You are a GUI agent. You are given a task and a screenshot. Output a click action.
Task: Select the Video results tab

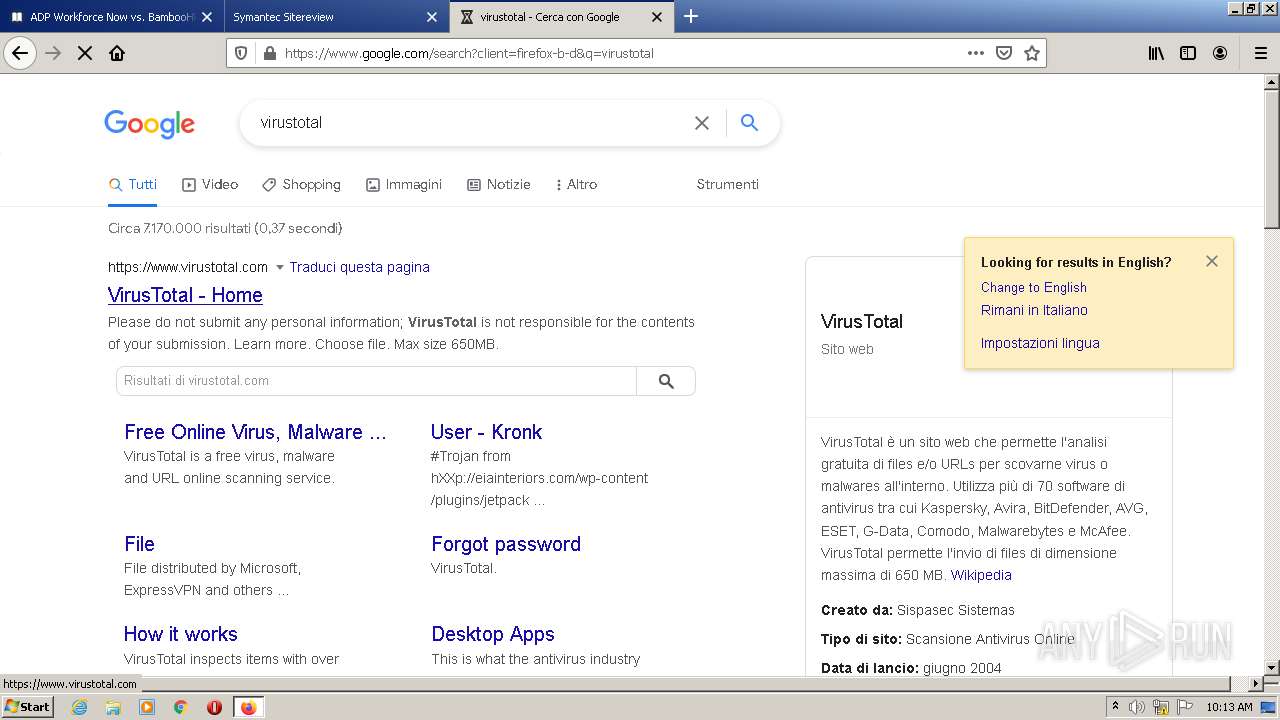[x=210, y=184]
